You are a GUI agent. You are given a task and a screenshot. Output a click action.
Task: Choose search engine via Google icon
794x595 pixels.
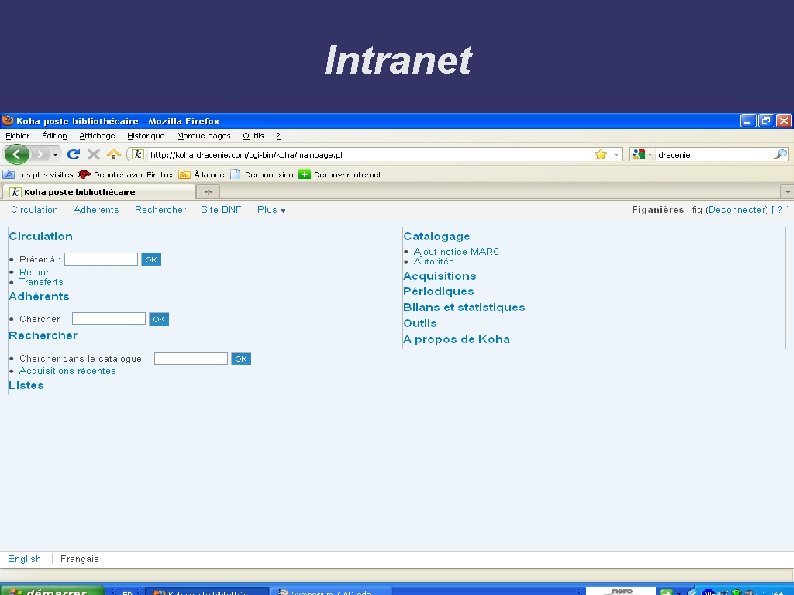tap(639, 154)
